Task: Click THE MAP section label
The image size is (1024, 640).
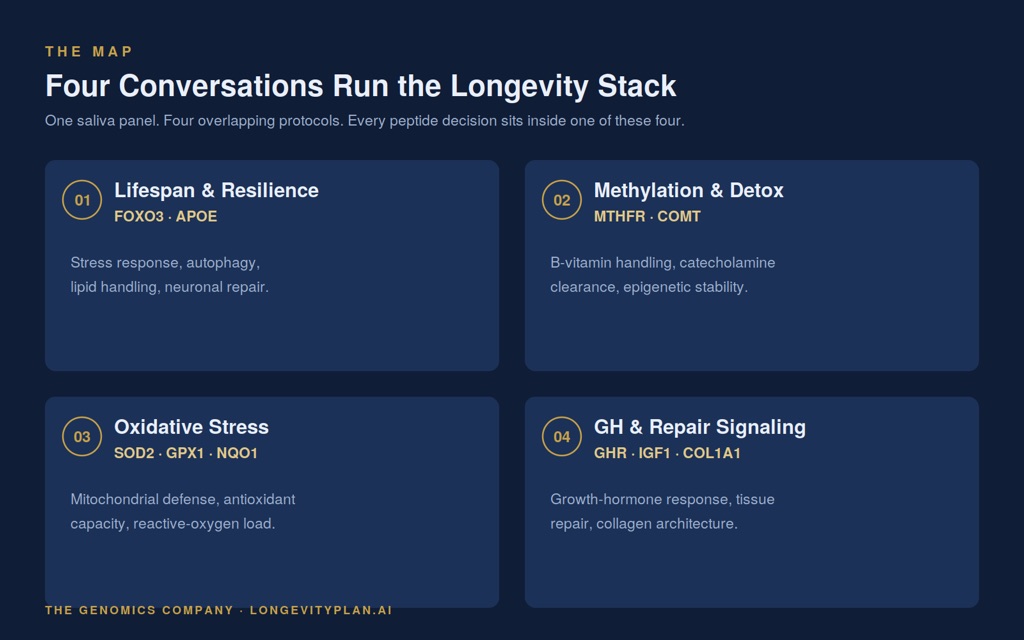Action: pos(89,52)
